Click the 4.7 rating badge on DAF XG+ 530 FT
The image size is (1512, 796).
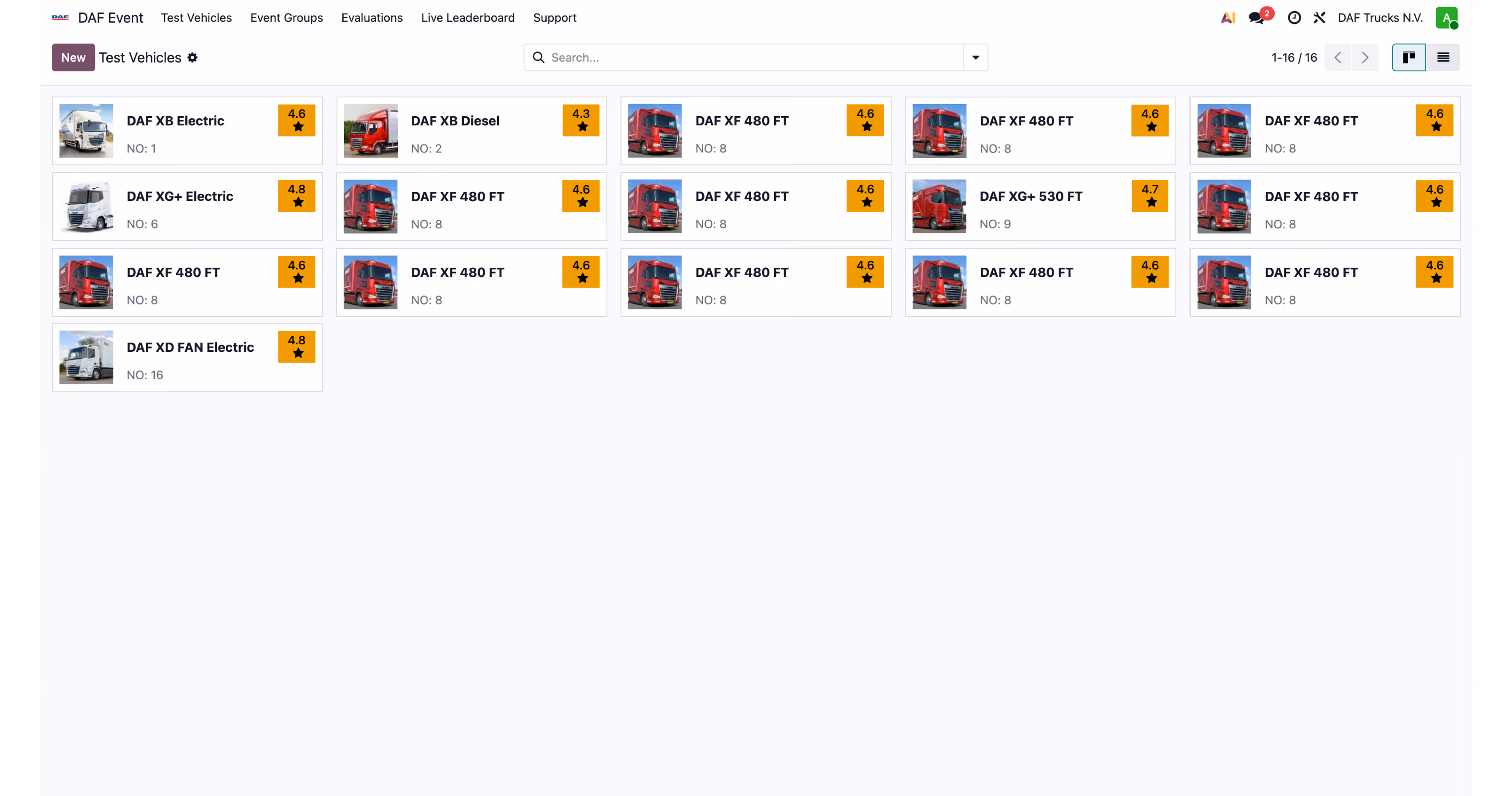click(1150, 196)
